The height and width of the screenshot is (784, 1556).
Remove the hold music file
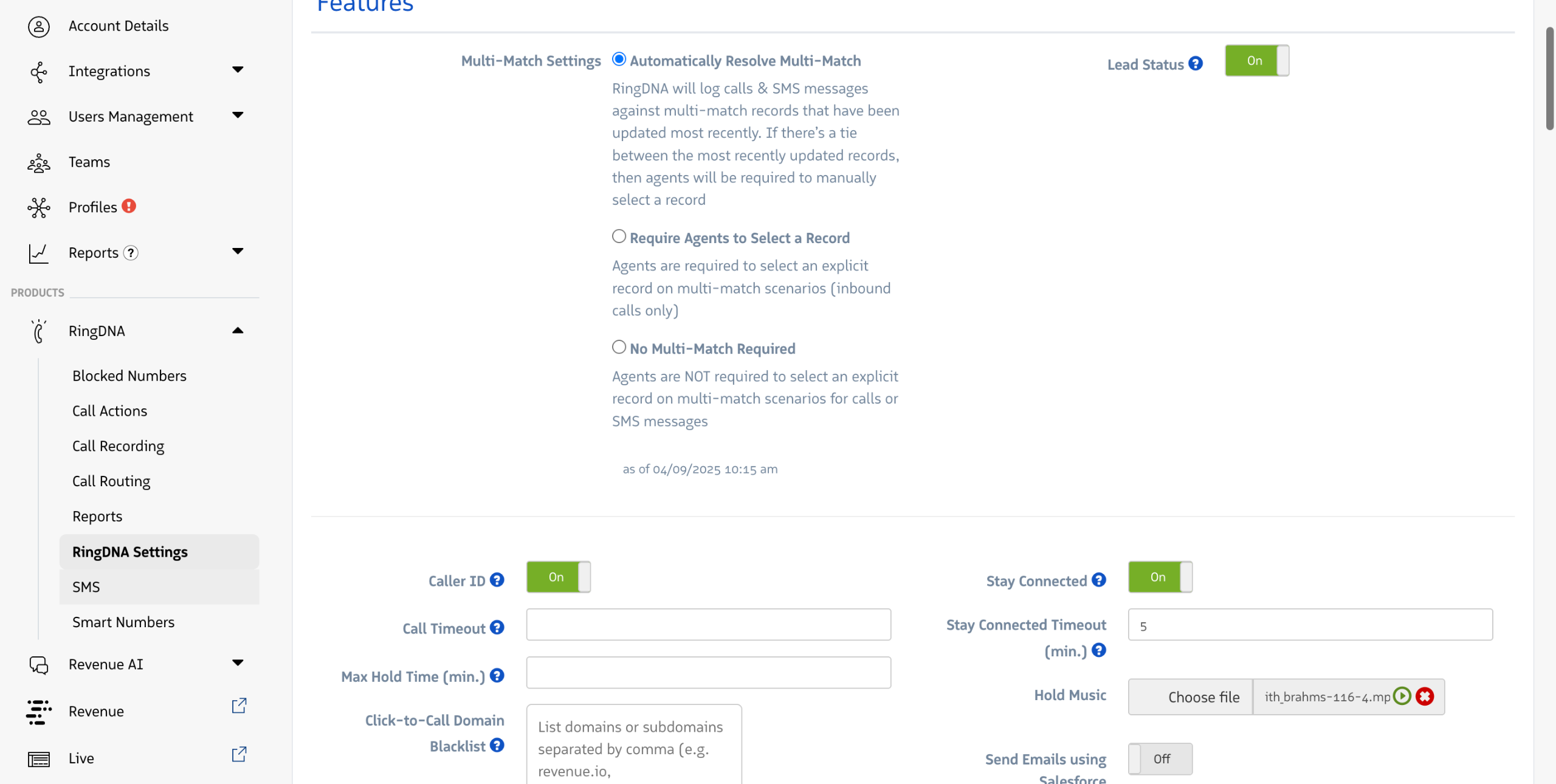click(x=1424, y=696)
